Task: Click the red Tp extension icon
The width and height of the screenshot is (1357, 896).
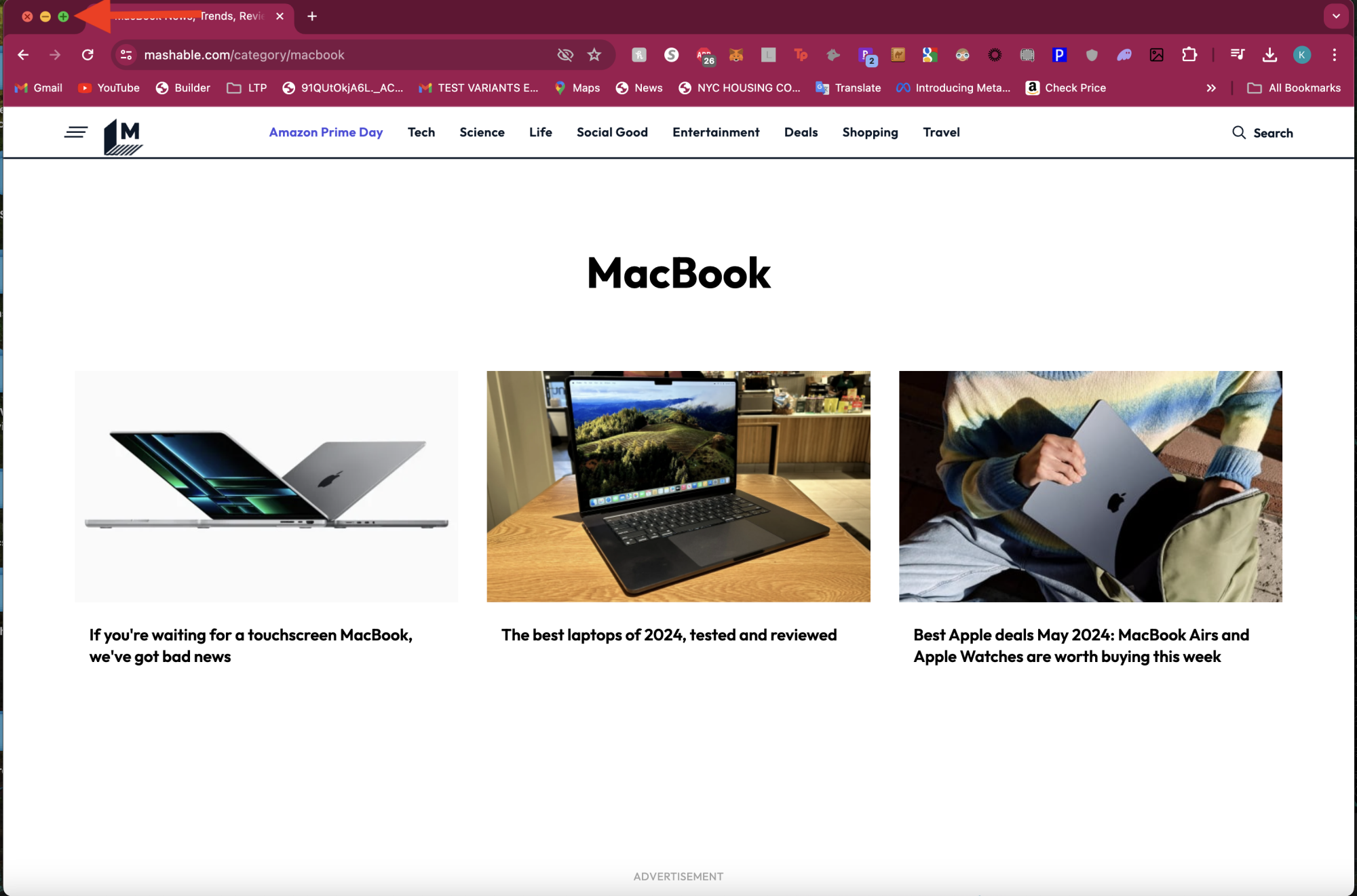Action: coord(801,55)
